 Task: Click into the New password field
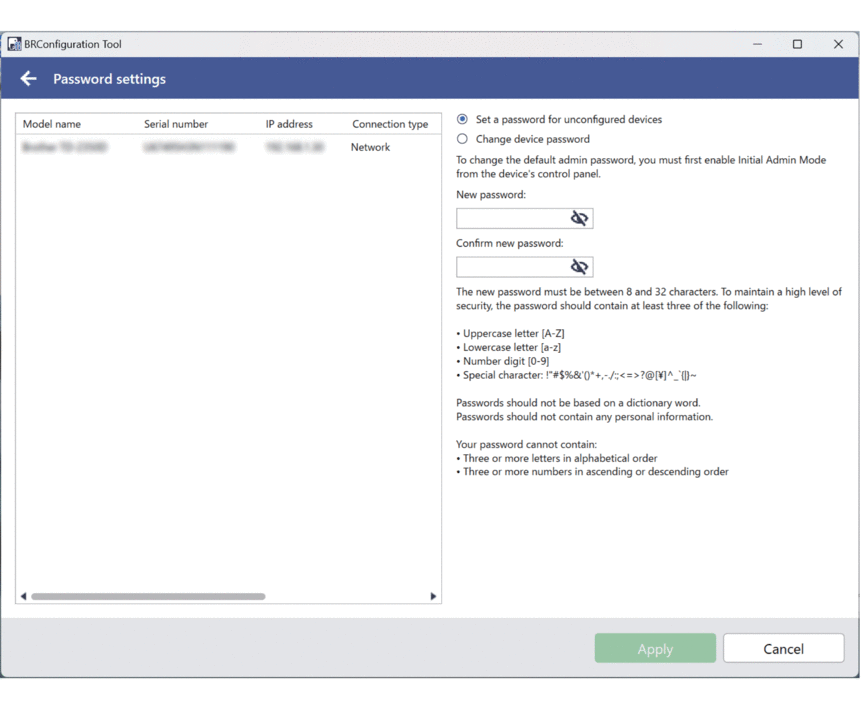click(x=510, y=218)
